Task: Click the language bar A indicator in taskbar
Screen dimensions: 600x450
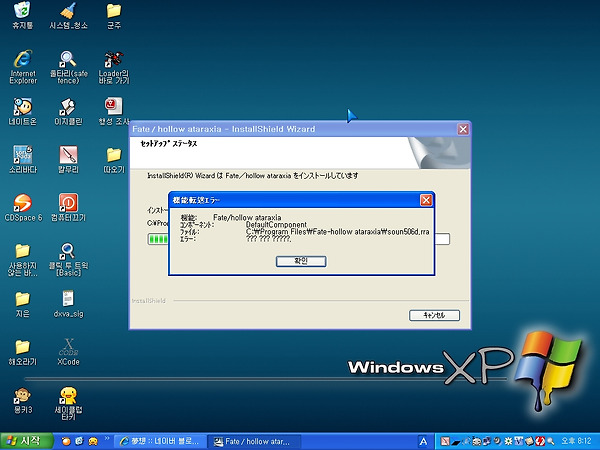Action: pos(424,441)
